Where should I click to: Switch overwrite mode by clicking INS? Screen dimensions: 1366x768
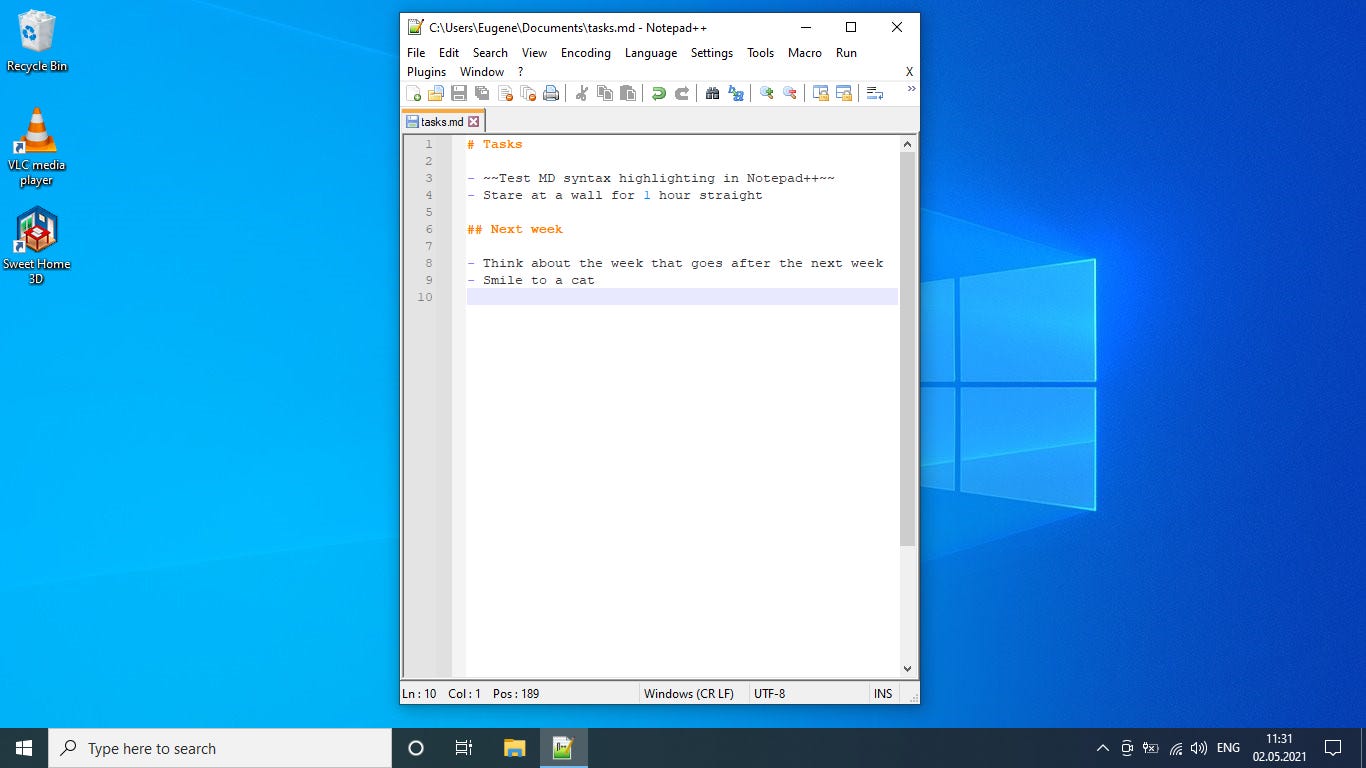point(883,693)
